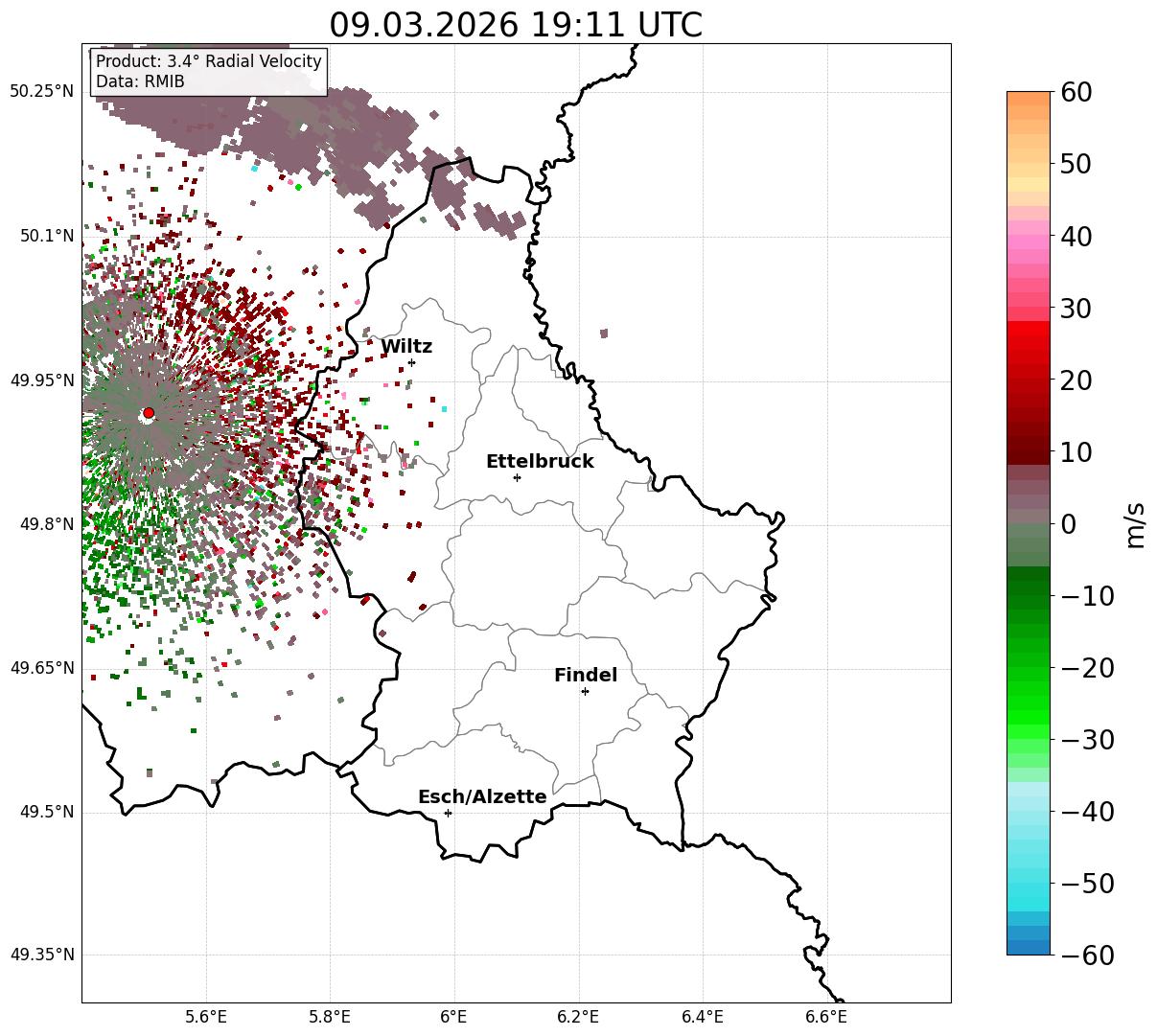Click the red radar site marker
1157x1036 pixels.
149,413
